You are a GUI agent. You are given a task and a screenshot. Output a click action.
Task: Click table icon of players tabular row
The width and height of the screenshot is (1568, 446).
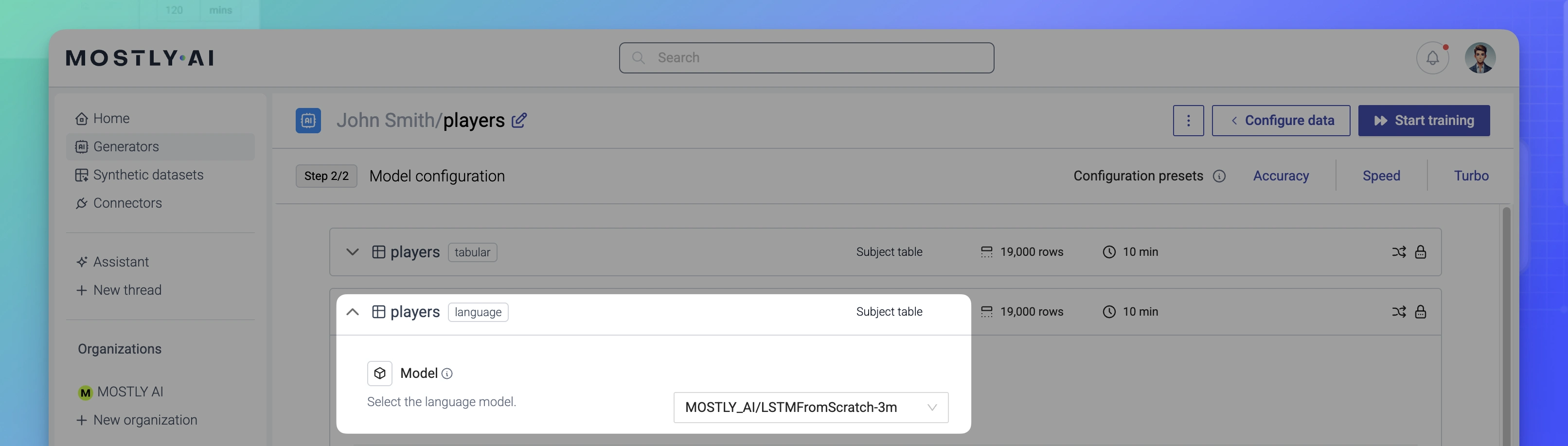pos(378,252)
